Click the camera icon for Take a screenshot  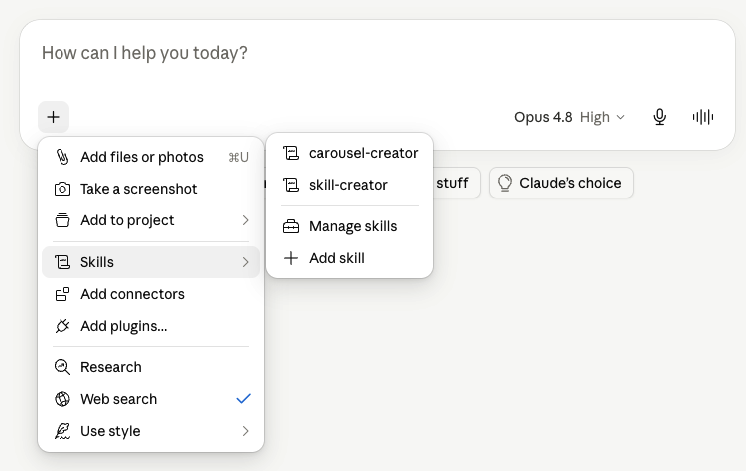[62, 189]
